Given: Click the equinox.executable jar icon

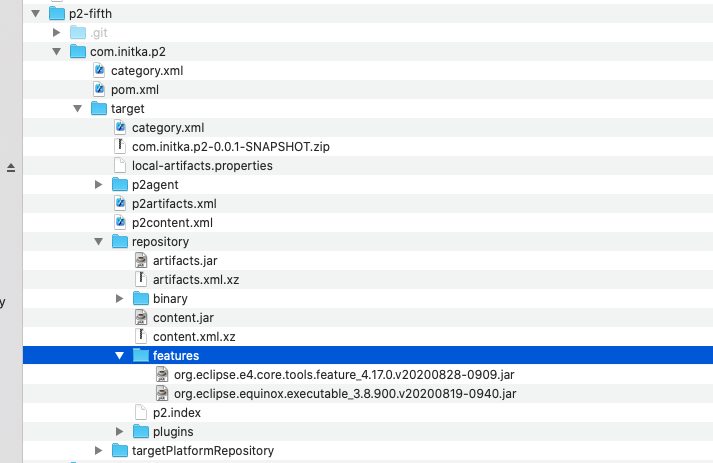Looking at the screenshot, I should point(162,393).
